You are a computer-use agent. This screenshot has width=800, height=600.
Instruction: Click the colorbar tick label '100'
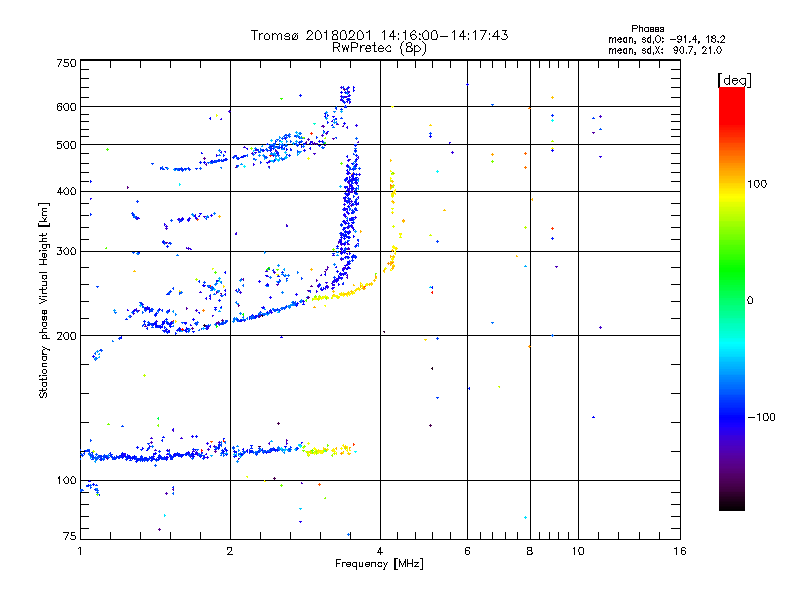point(757,184)
